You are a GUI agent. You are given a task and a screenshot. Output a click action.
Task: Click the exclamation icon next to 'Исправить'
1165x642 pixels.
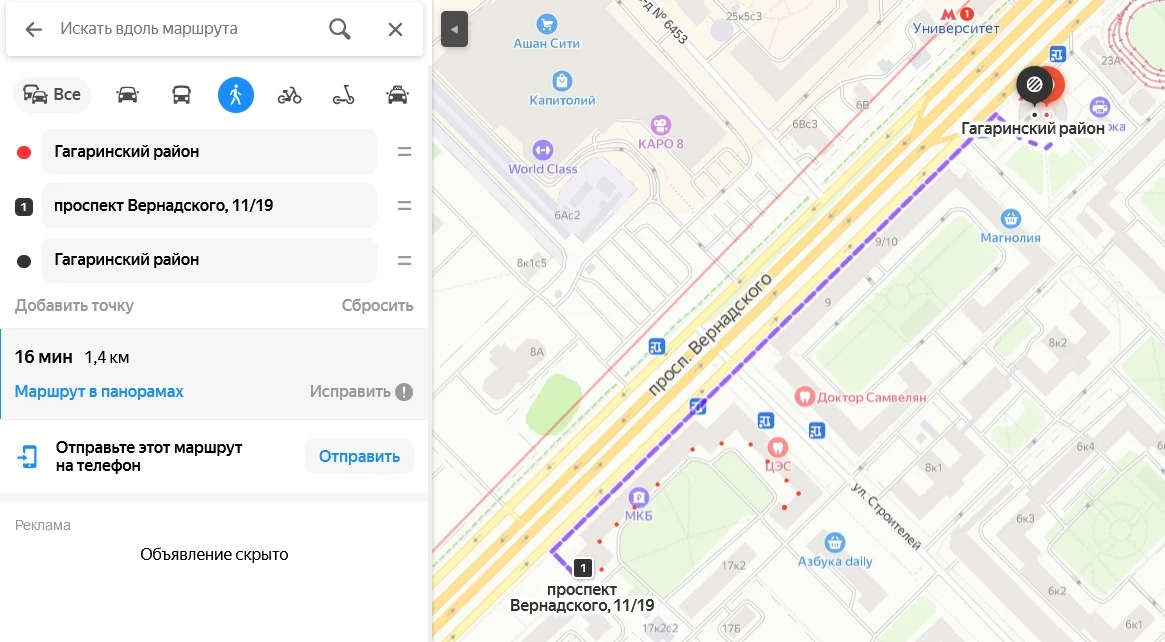tap(403, 392)
